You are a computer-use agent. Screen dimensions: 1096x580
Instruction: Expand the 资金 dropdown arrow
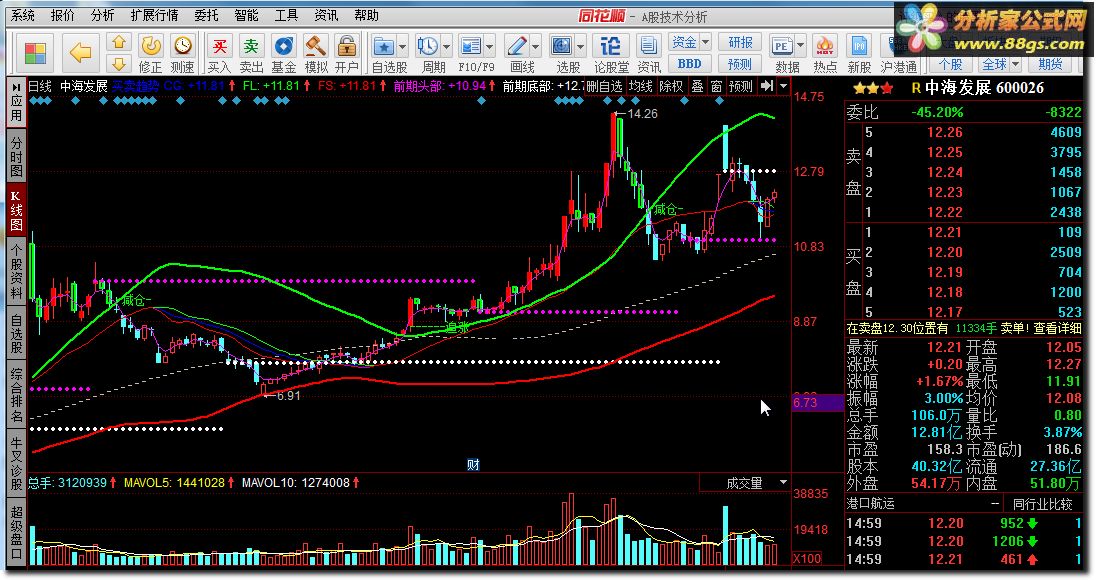click(x=705, y=42)
